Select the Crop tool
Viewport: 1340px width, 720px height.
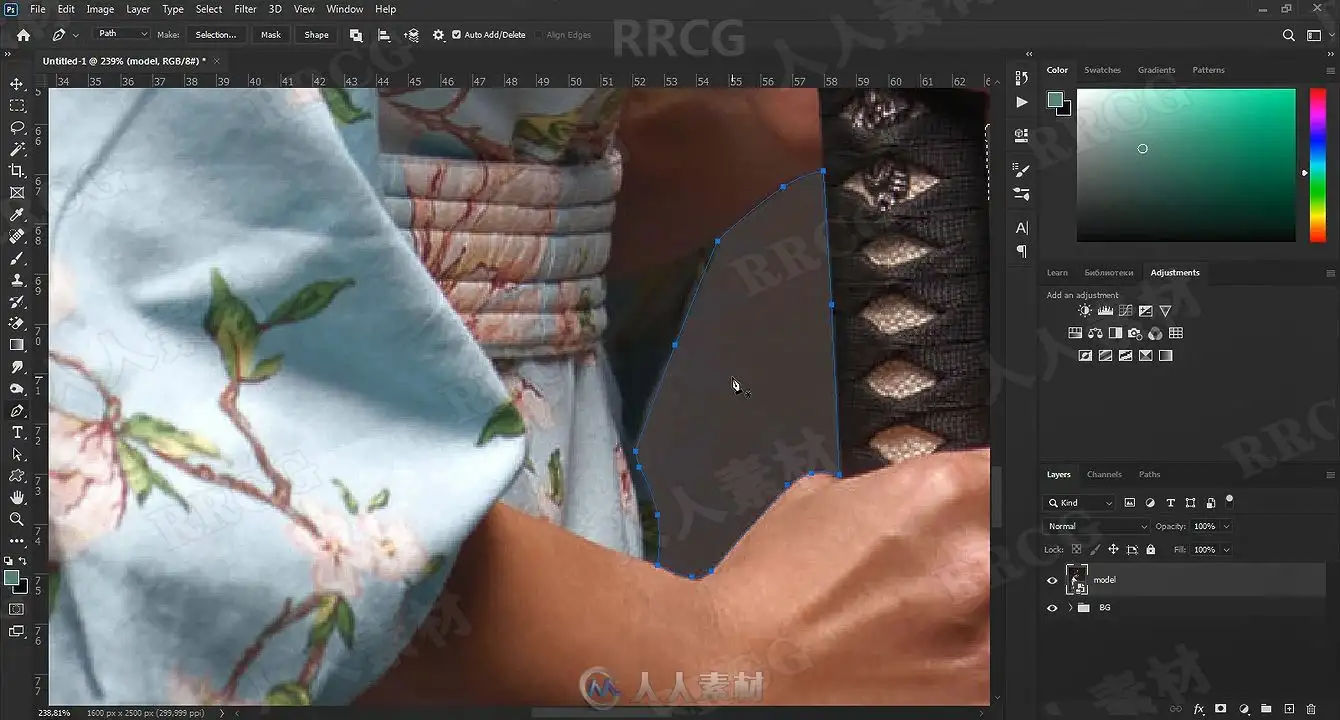click(x=17, y=171)
